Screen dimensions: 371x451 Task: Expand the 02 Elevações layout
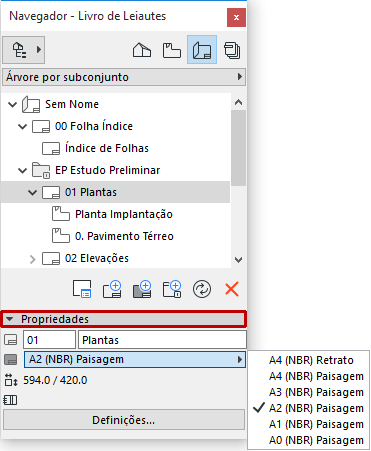[32, 259]
